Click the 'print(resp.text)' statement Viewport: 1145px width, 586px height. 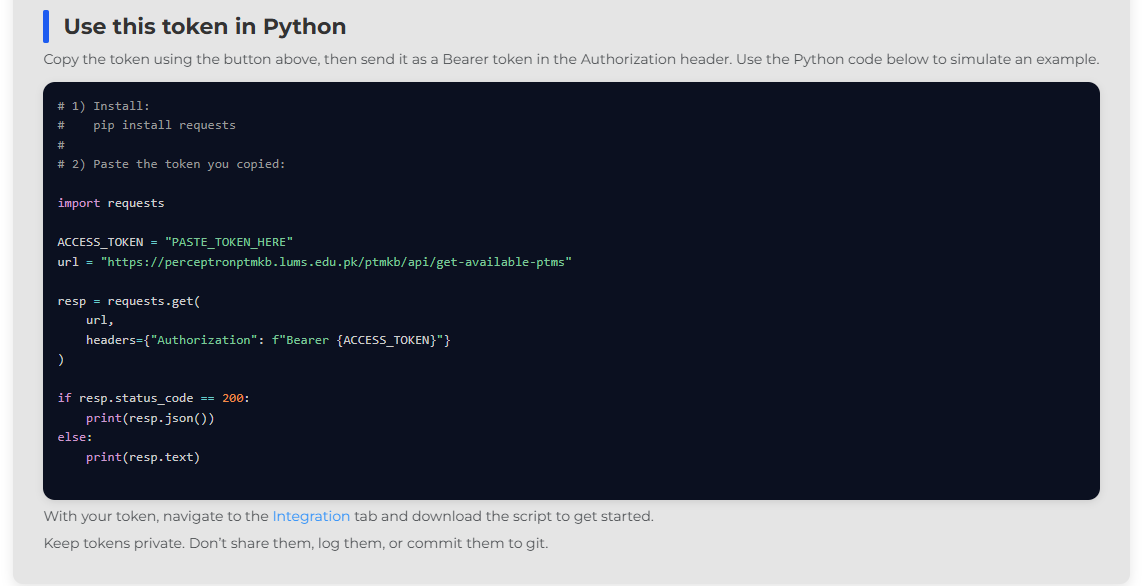coord(143,457)
